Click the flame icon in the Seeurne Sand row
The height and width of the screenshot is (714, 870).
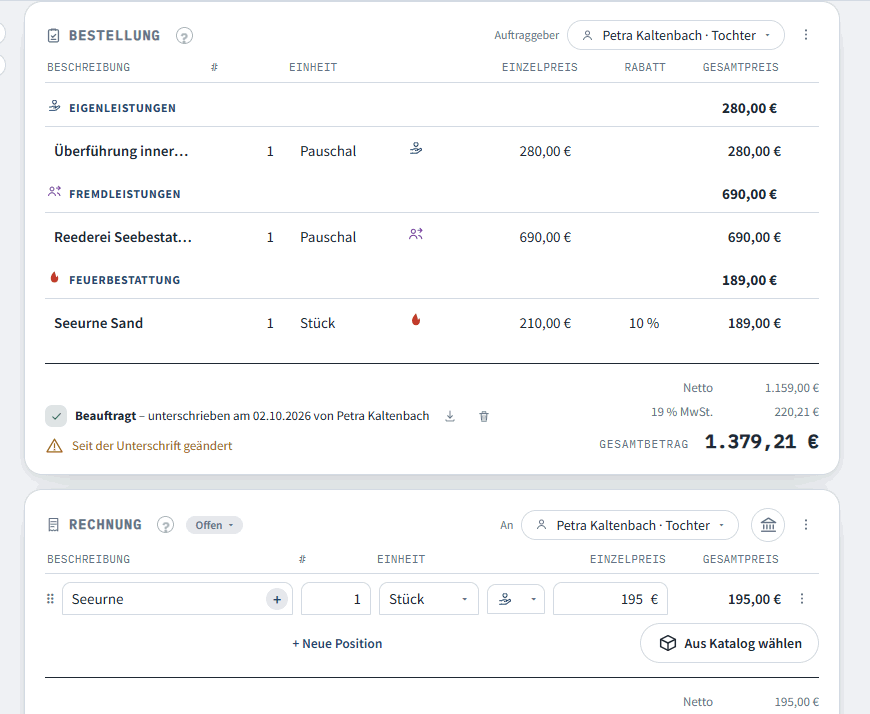point(416,320)
